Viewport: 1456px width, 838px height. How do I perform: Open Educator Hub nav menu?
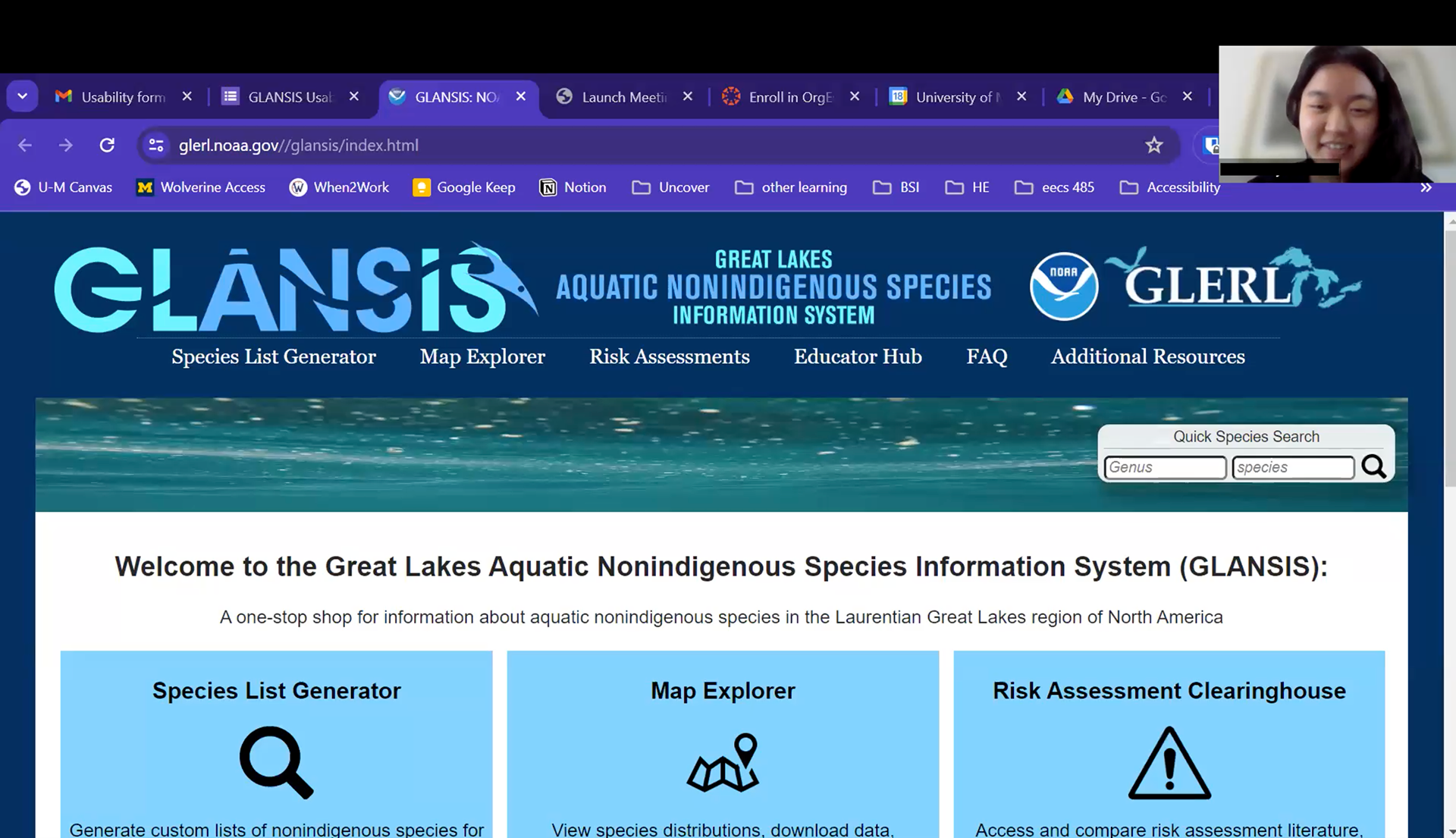click(858, 356)
